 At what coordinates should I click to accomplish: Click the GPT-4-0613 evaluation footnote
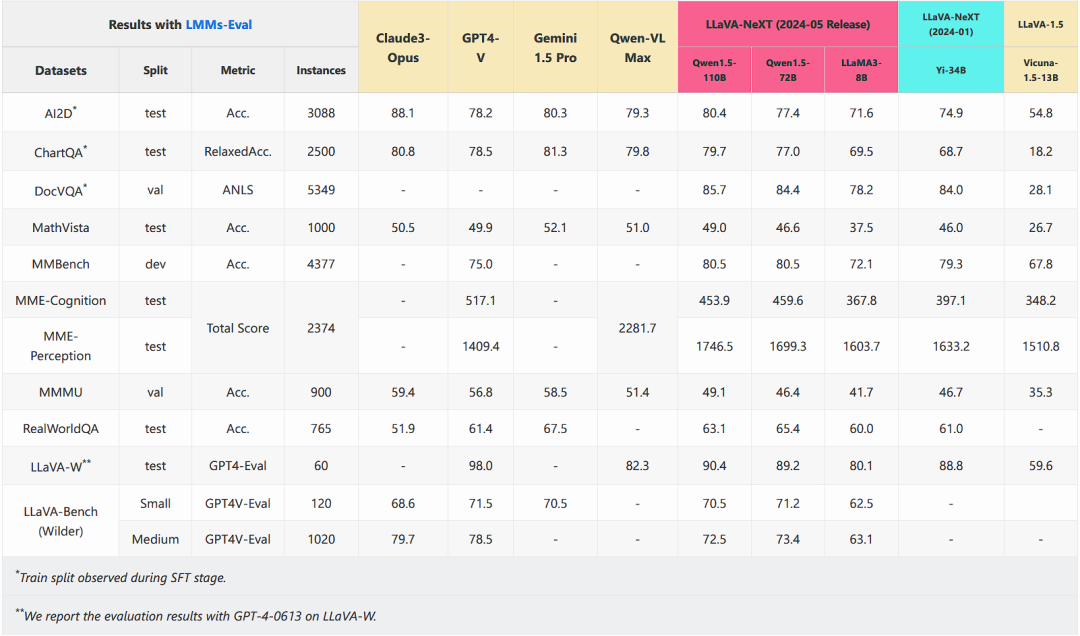[196, 615]
